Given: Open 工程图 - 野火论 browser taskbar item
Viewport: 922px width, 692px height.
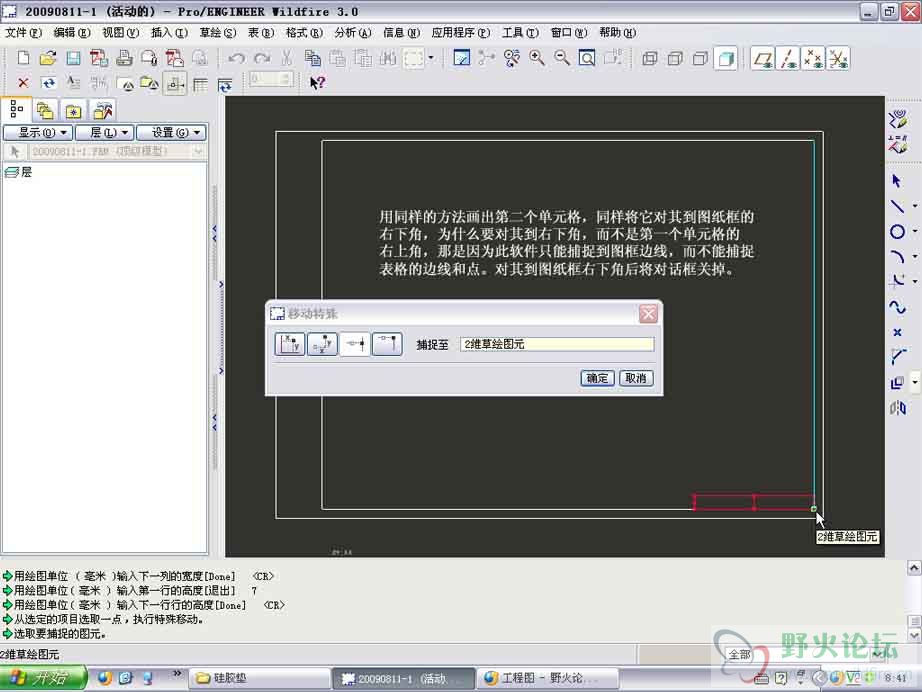Looking at the screenshot, I should tap(547, 678).
